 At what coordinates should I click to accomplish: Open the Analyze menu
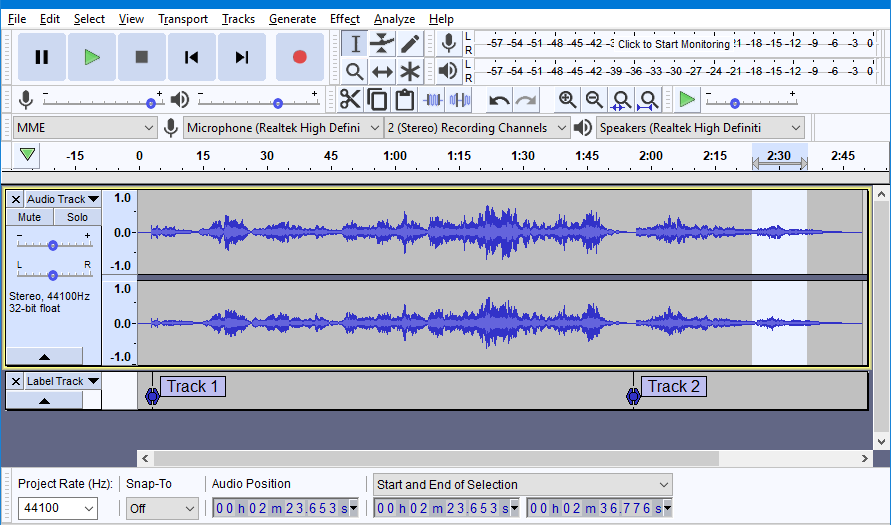(x=394, y=19)
